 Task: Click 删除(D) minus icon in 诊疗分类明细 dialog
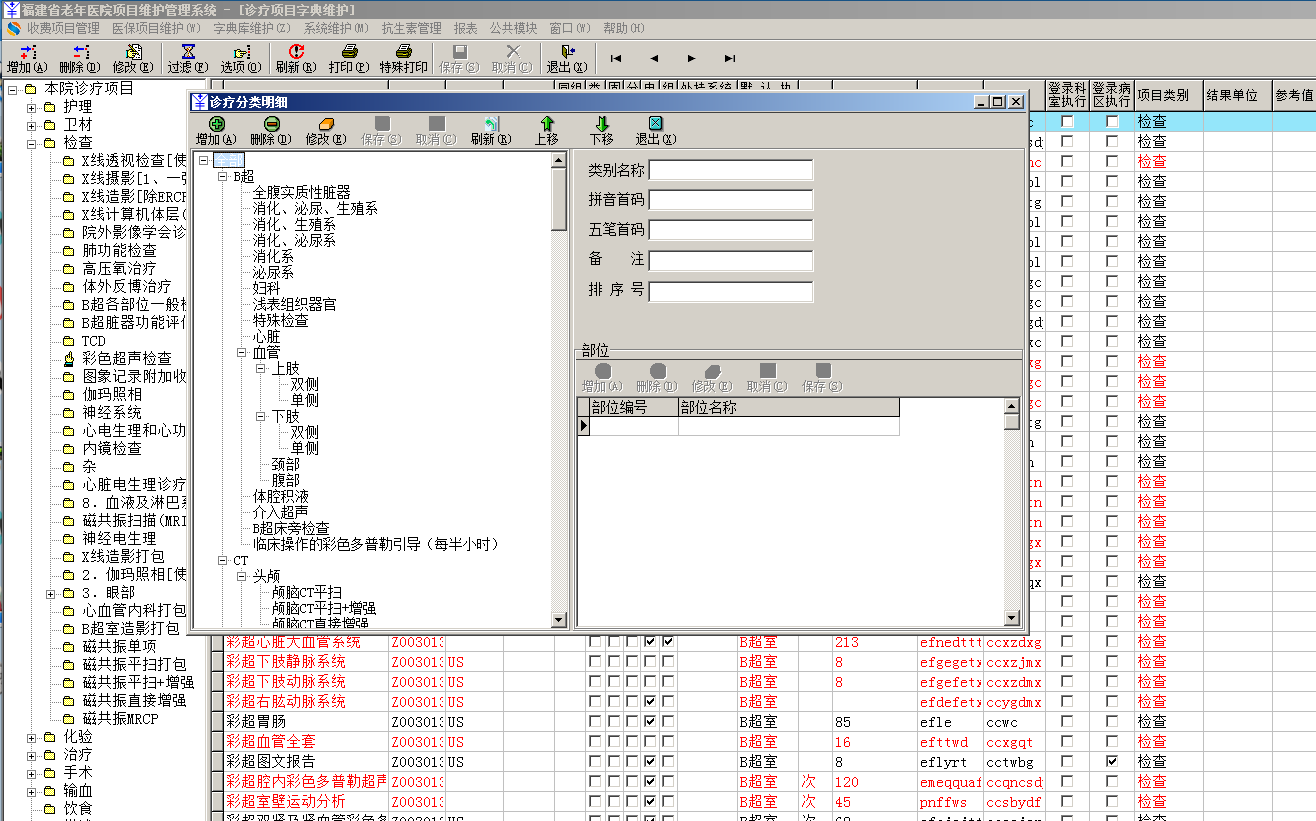271,123
